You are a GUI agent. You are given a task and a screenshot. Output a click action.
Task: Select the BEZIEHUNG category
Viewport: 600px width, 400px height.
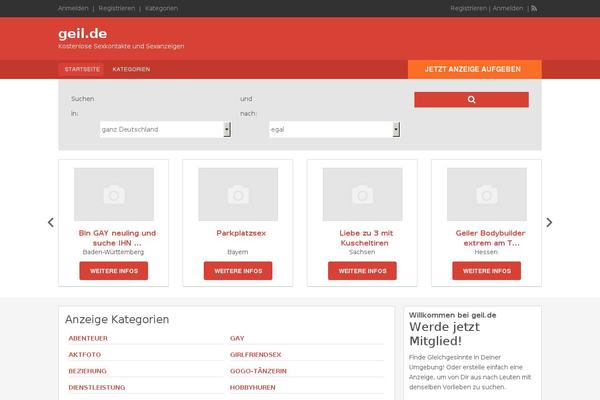[88, 371]
